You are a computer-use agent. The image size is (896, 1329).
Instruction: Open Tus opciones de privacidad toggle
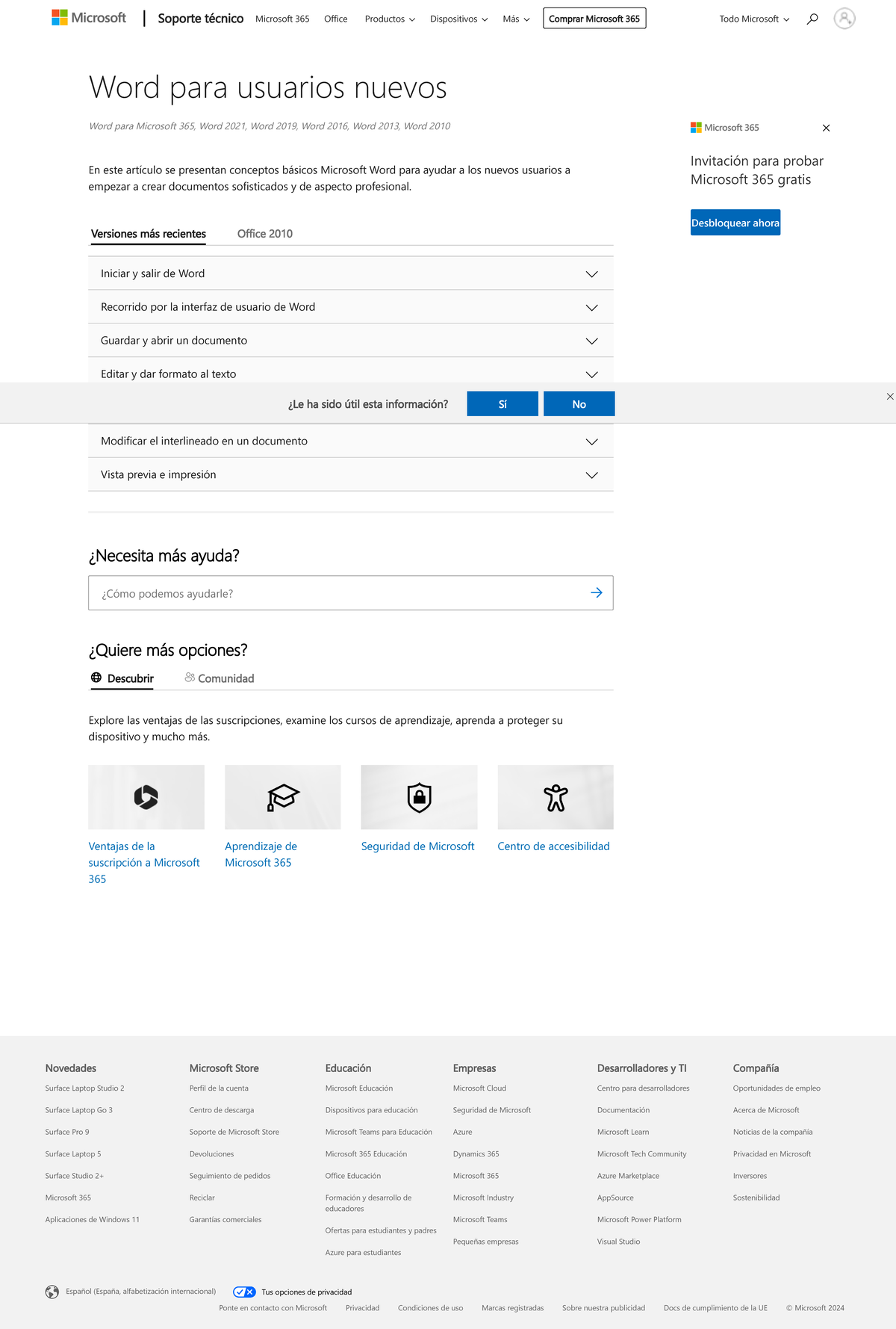[244, 1291]
